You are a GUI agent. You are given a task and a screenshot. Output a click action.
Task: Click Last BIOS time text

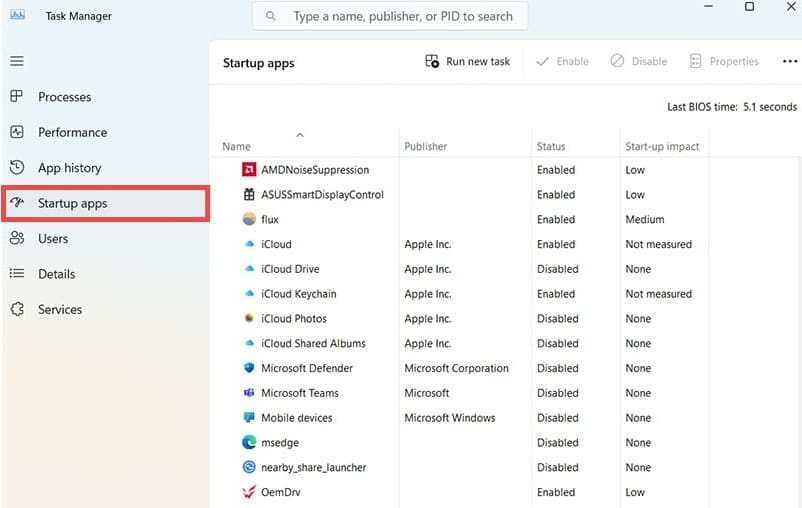731,107
